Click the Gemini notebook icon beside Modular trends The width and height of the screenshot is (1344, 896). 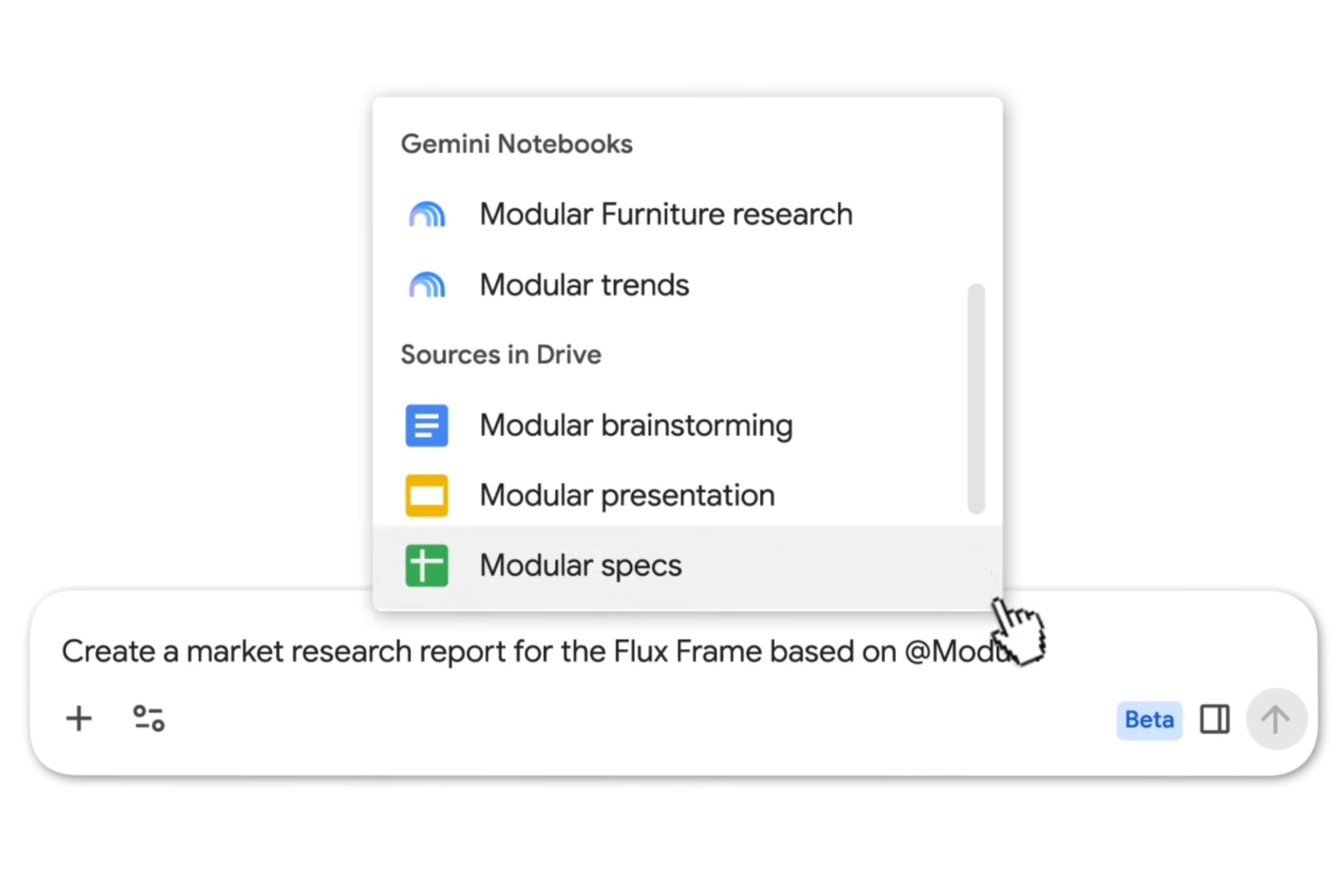click(x=427, y=285)
